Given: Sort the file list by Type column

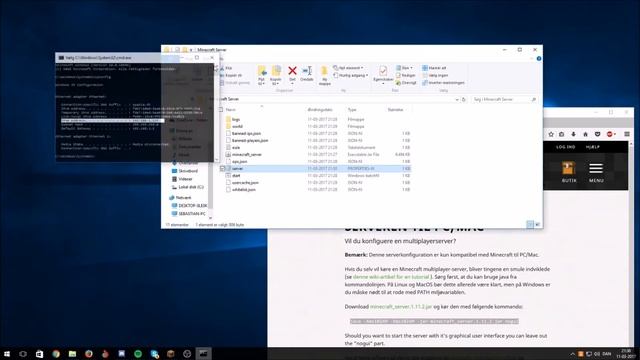Looking at the screenshot, I should (x=352, y=109).
